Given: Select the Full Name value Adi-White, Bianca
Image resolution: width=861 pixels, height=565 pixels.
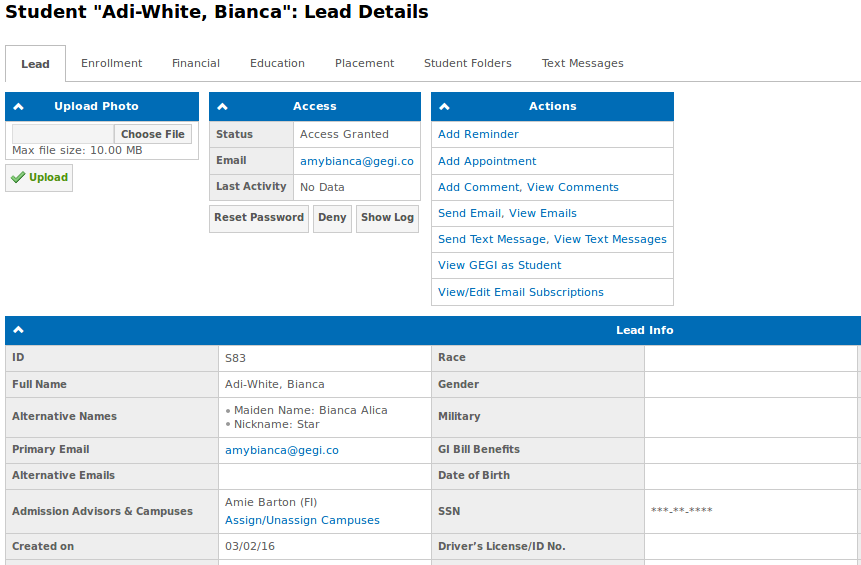Looking at the screenshot, I should (x=275, y=384).
